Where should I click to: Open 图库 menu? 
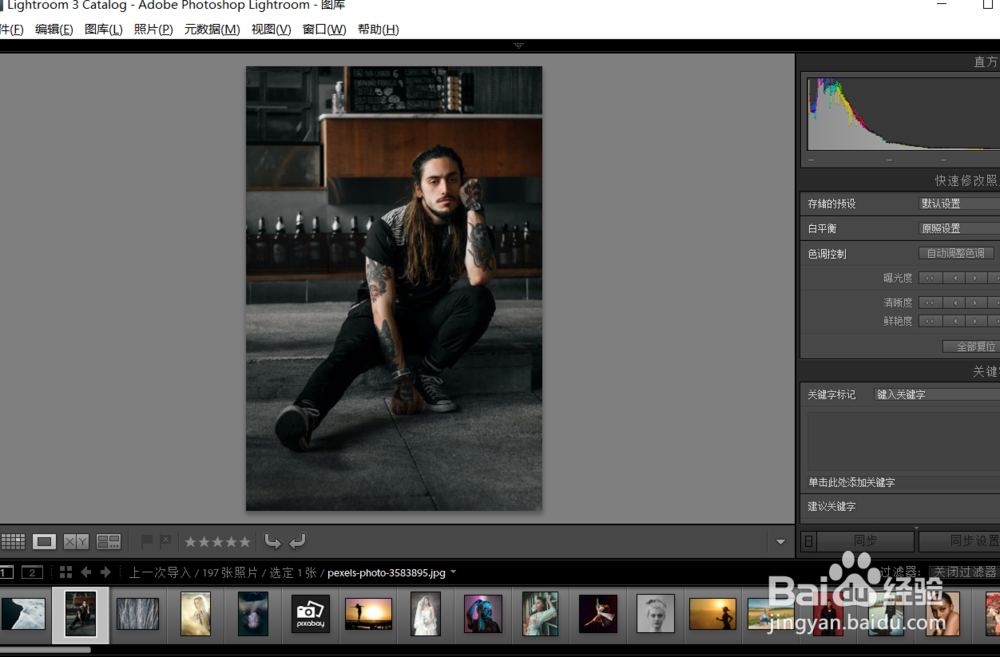(103, 29)
